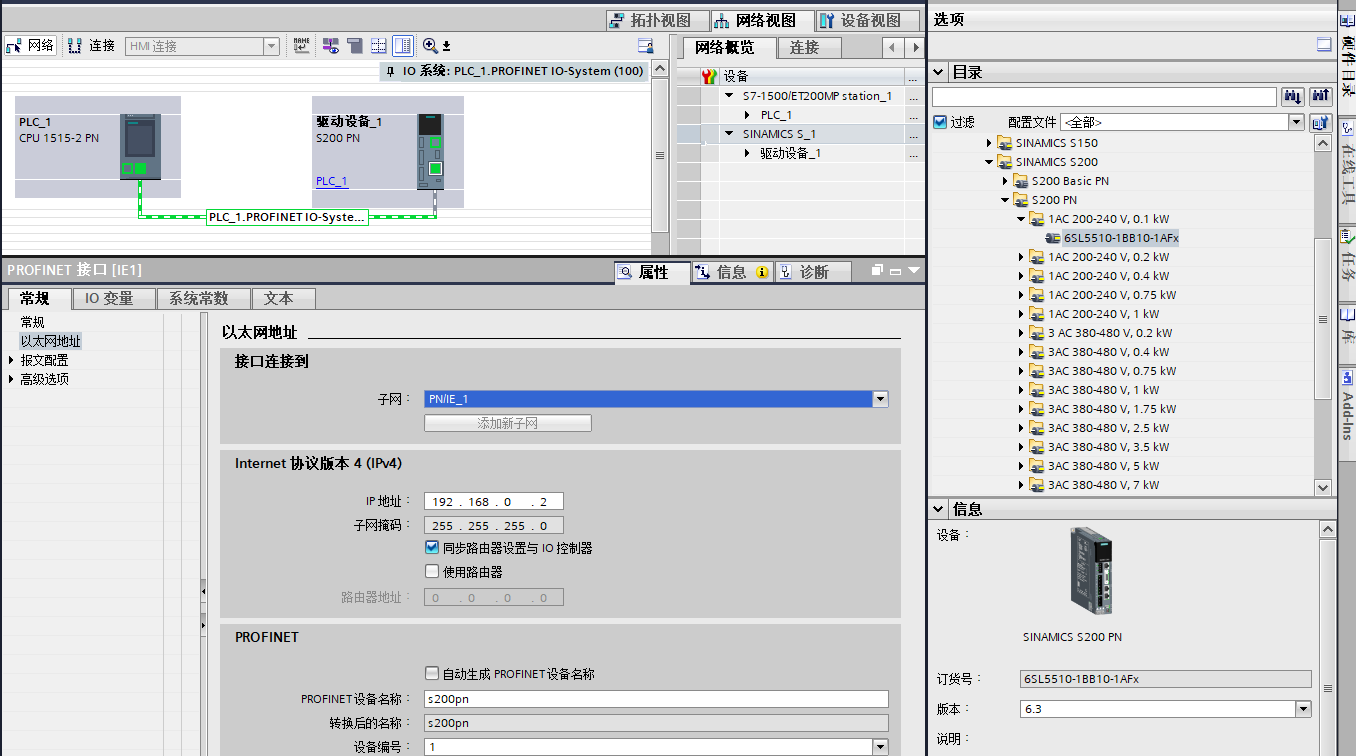Check 自动生成 PROFINET 设备名称 checkbox

click(432, 674)
